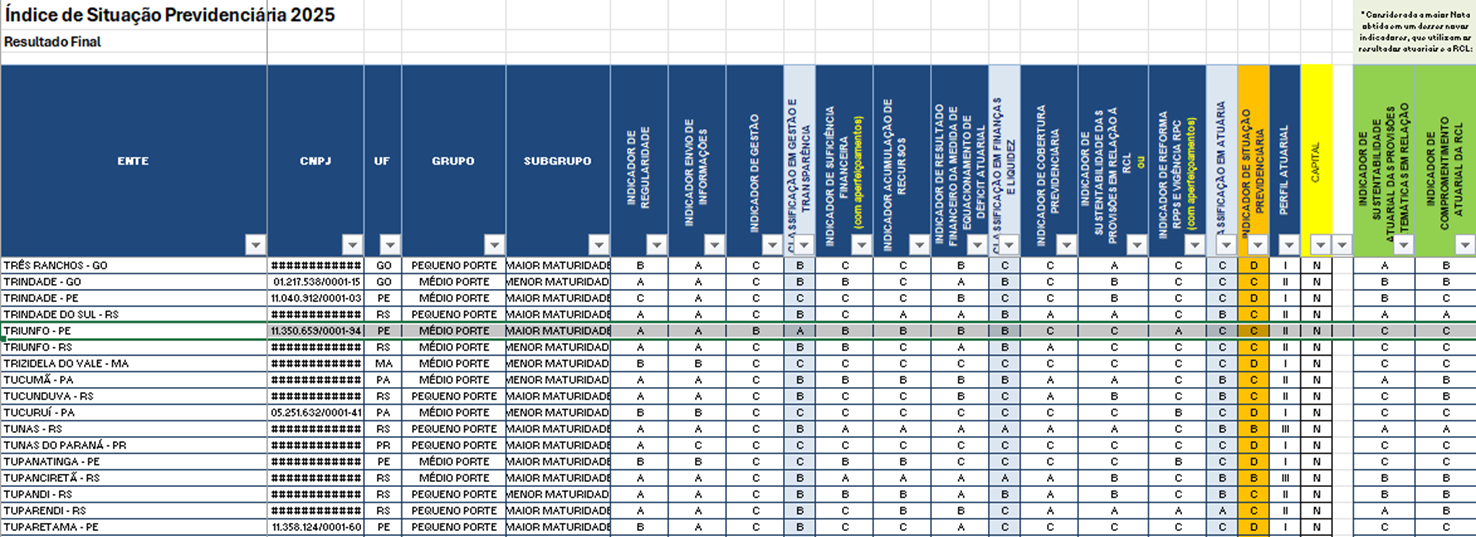Open the ENTE column filter dropdown
1476x537 pixels.
(x=255, y=245)
